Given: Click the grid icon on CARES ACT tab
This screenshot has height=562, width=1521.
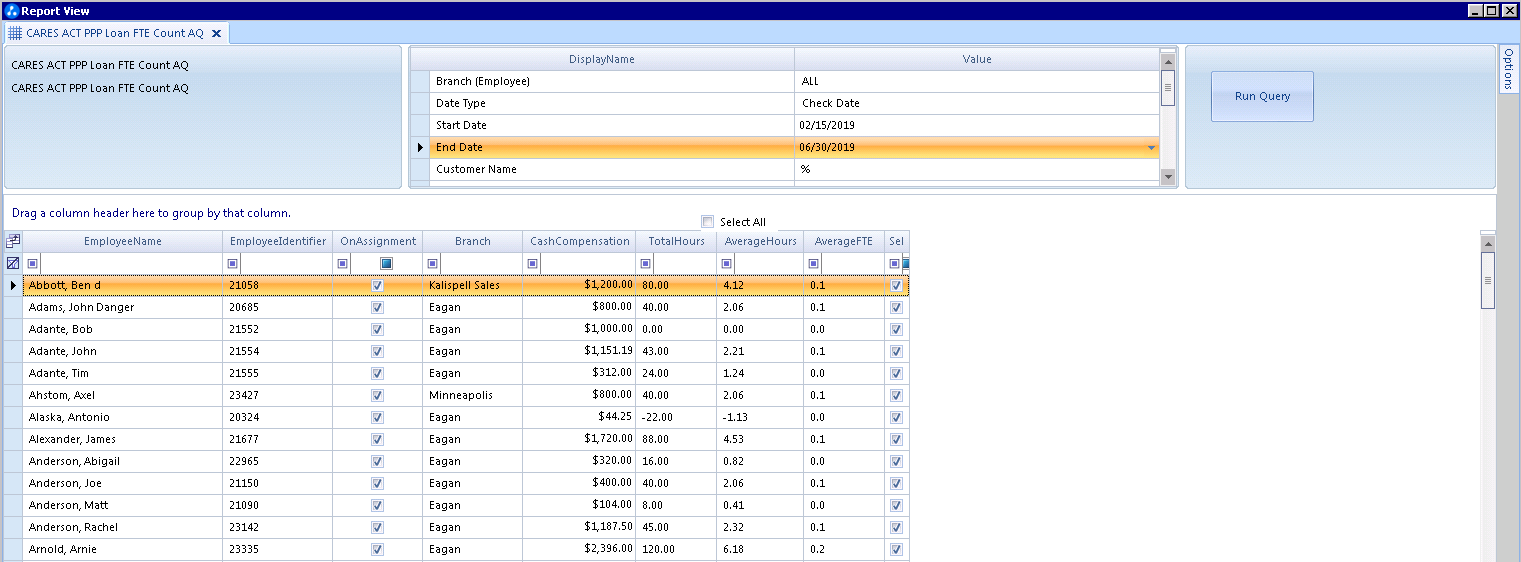Looking at the screenshot, I should coord(15,33).
